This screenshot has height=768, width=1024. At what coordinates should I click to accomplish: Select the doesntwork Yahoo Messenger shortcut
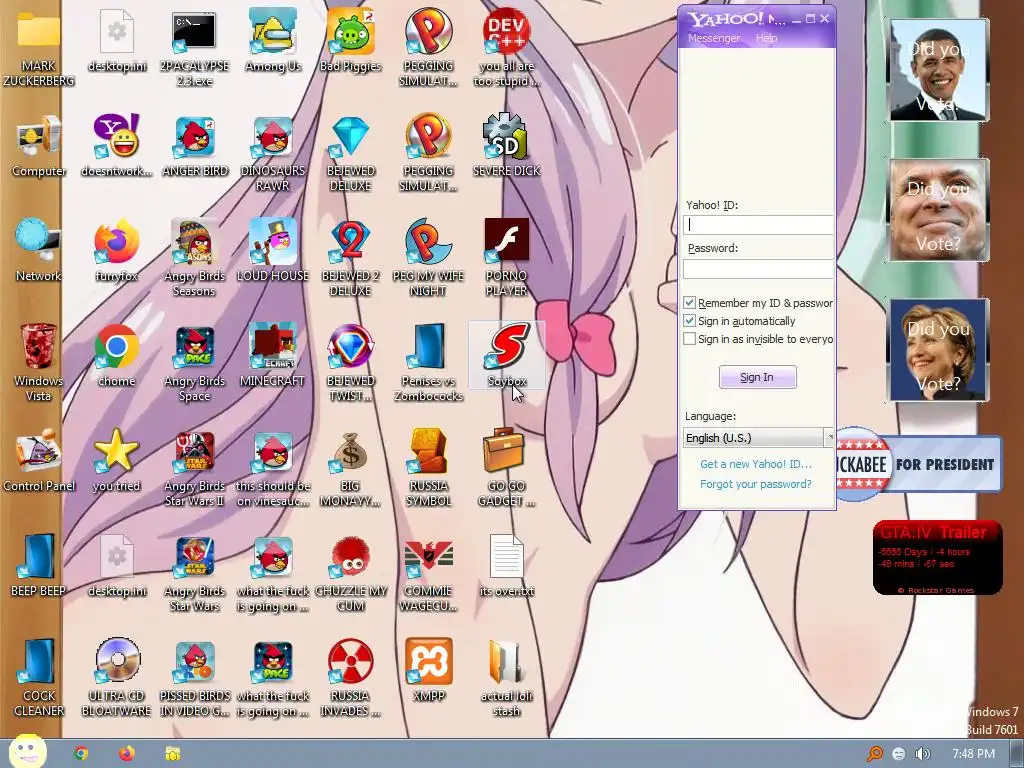(x=116, y=147)
